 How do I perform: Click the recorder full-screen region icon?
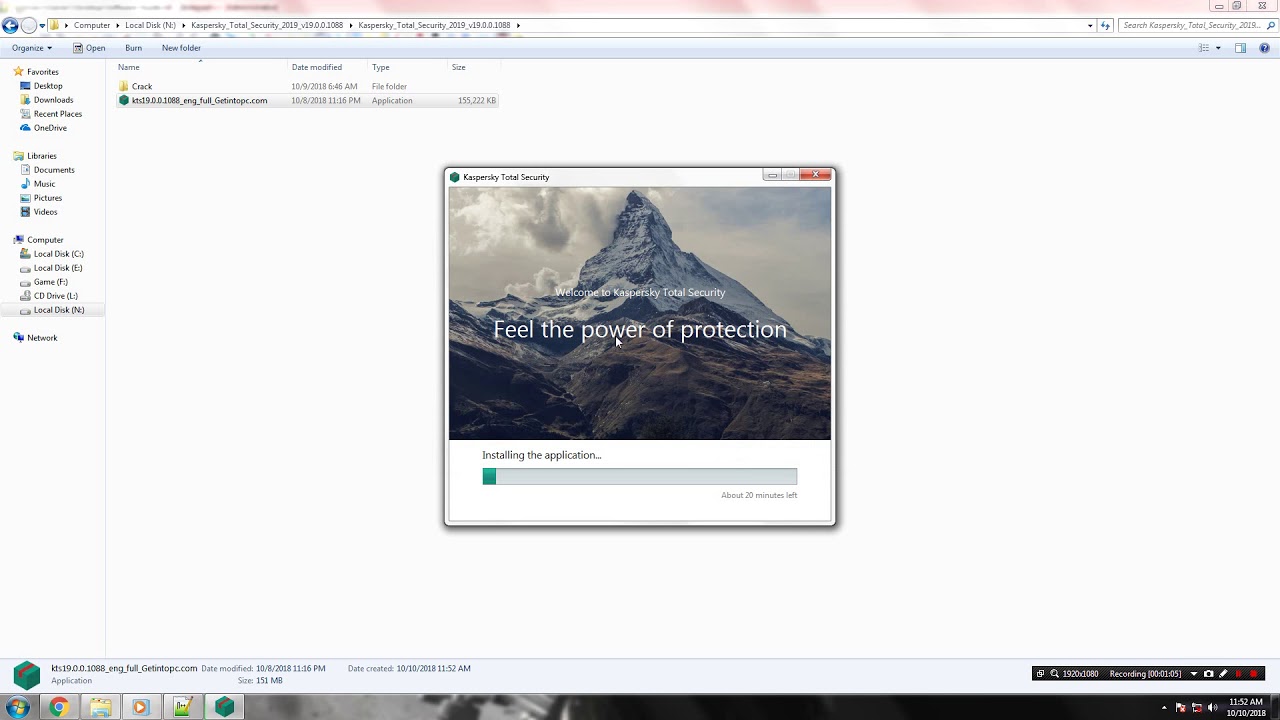click(1040, 674)
